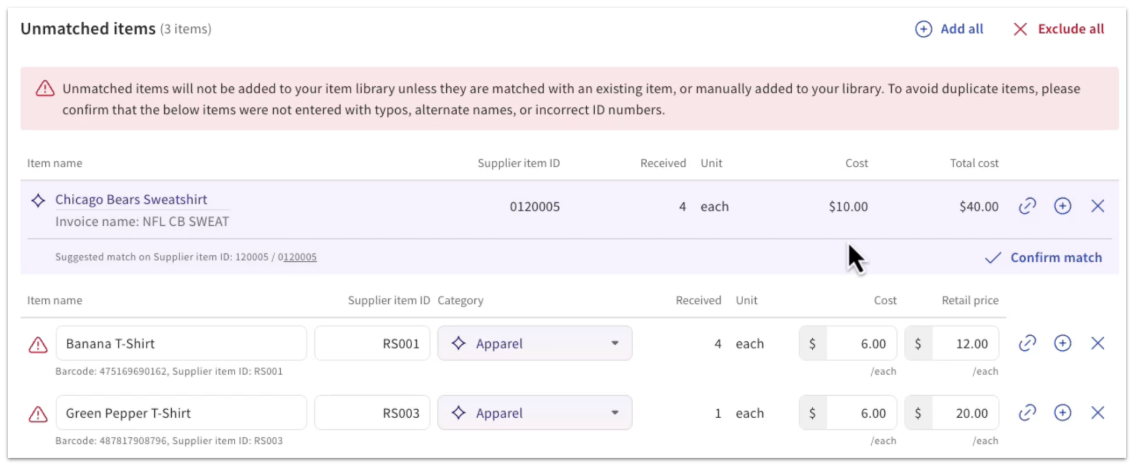Add Banana T-Shirt using plus icon

click(1062, 344)
